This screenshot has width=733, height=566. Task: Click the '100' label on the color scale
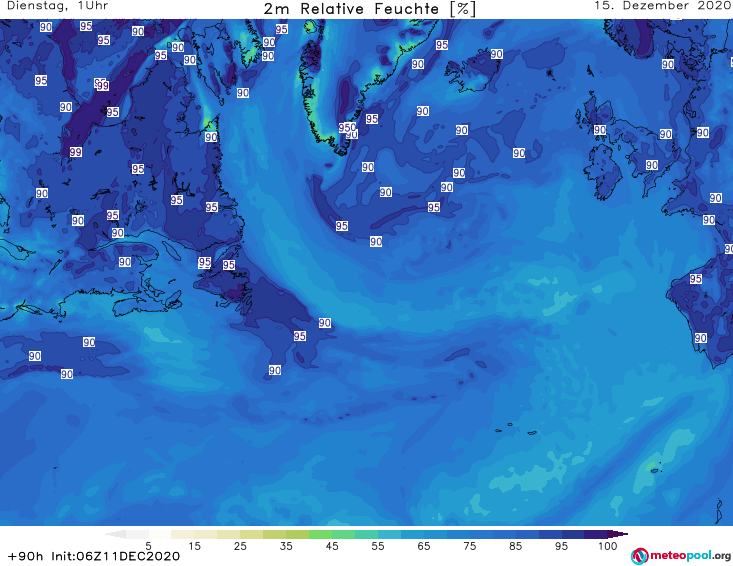(607, 546)
